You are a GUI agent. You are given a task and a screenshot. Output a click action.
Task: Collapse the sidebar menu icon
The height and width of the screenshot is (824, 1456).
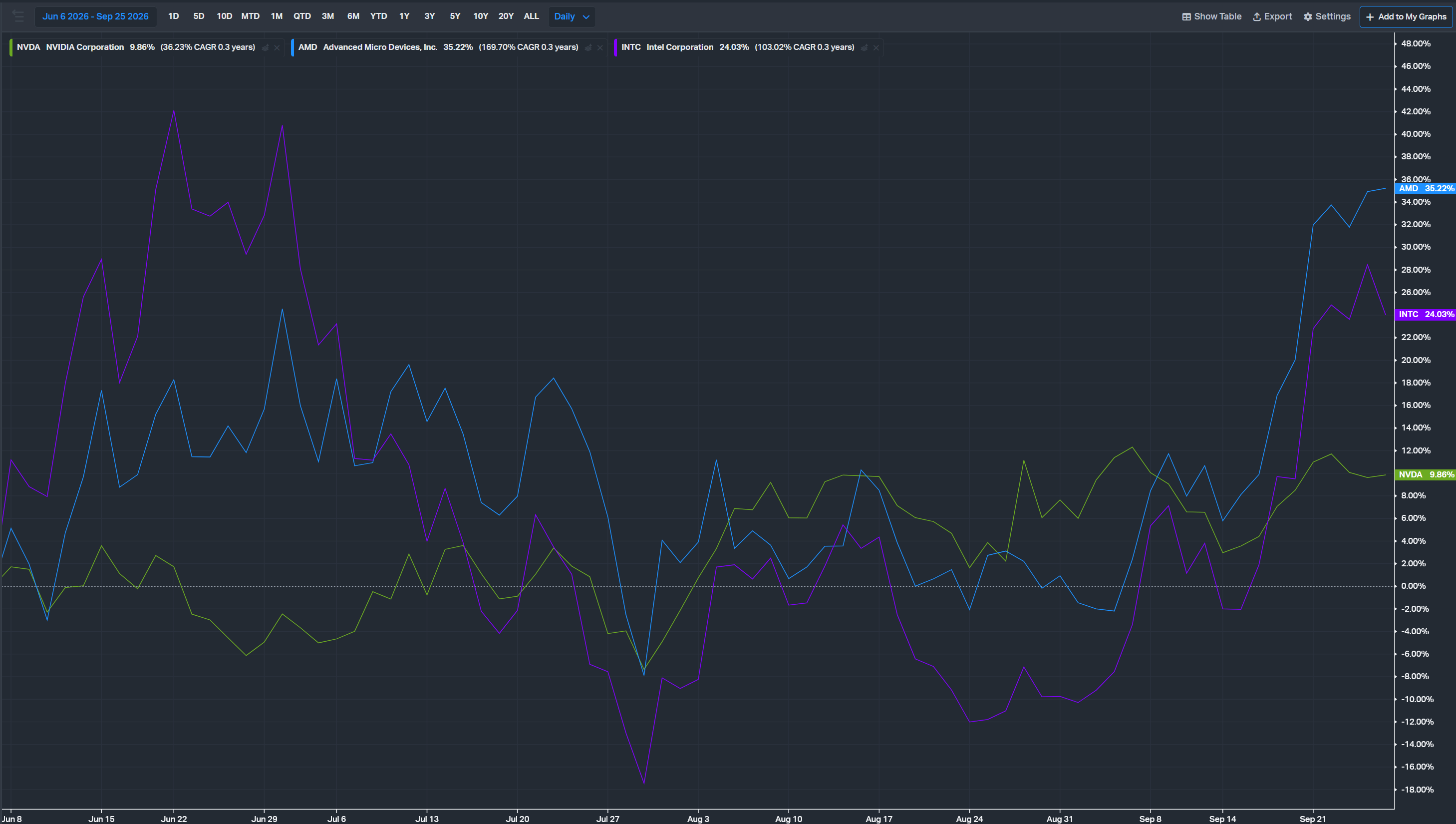[x=18, y=16]
